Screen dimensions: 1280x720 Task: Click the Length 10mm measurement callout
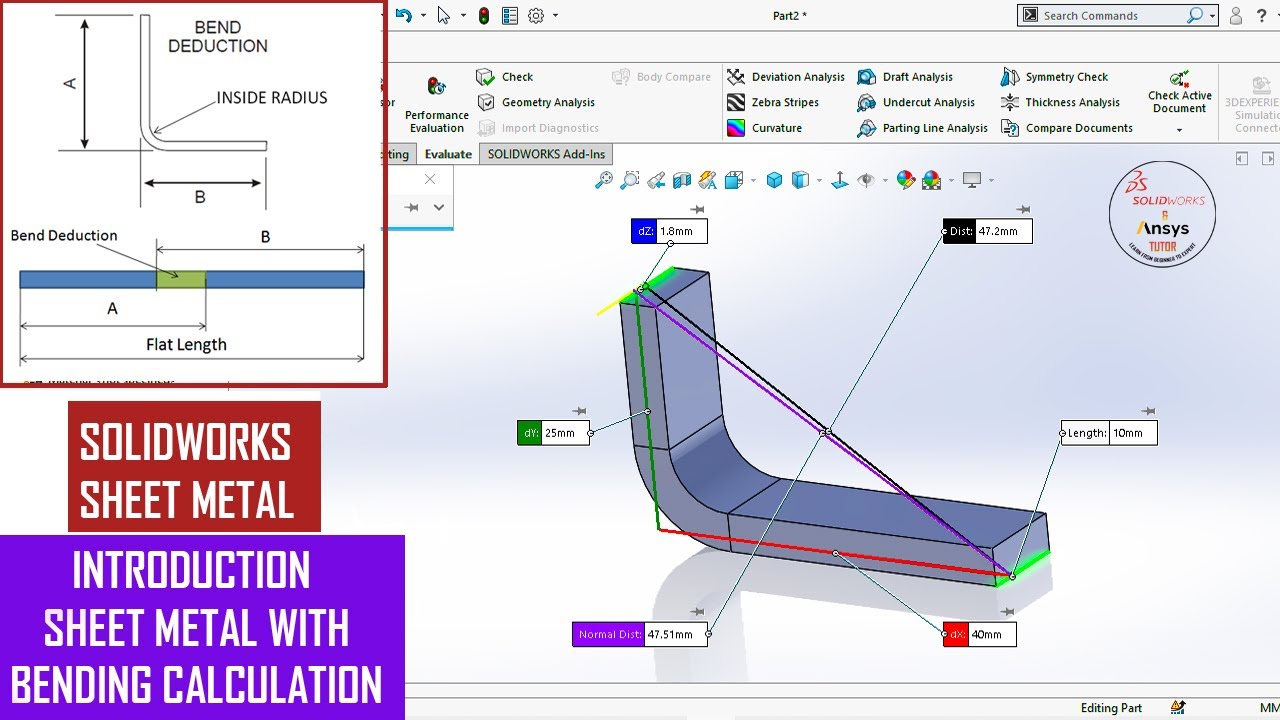(x=1109, y=433)
